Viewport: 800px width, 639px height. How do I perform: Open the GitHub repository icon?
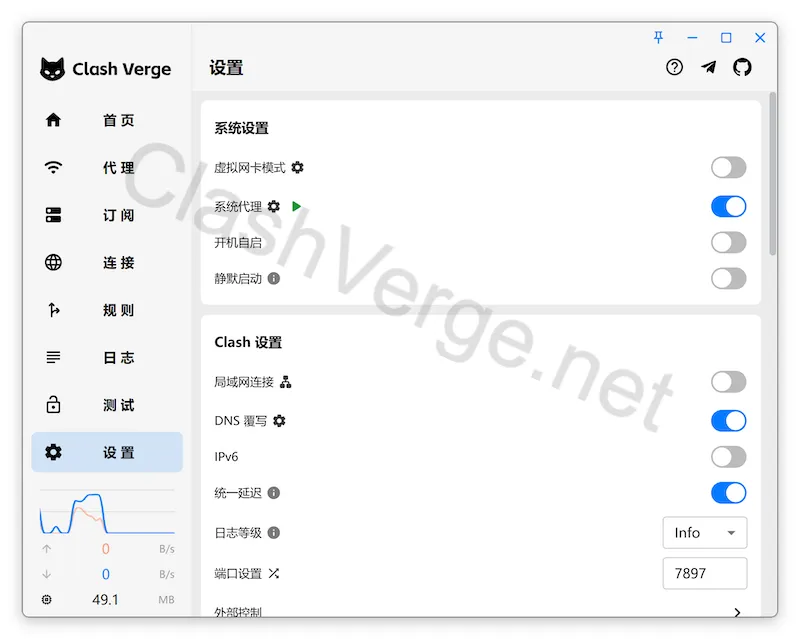click(742, 67)
